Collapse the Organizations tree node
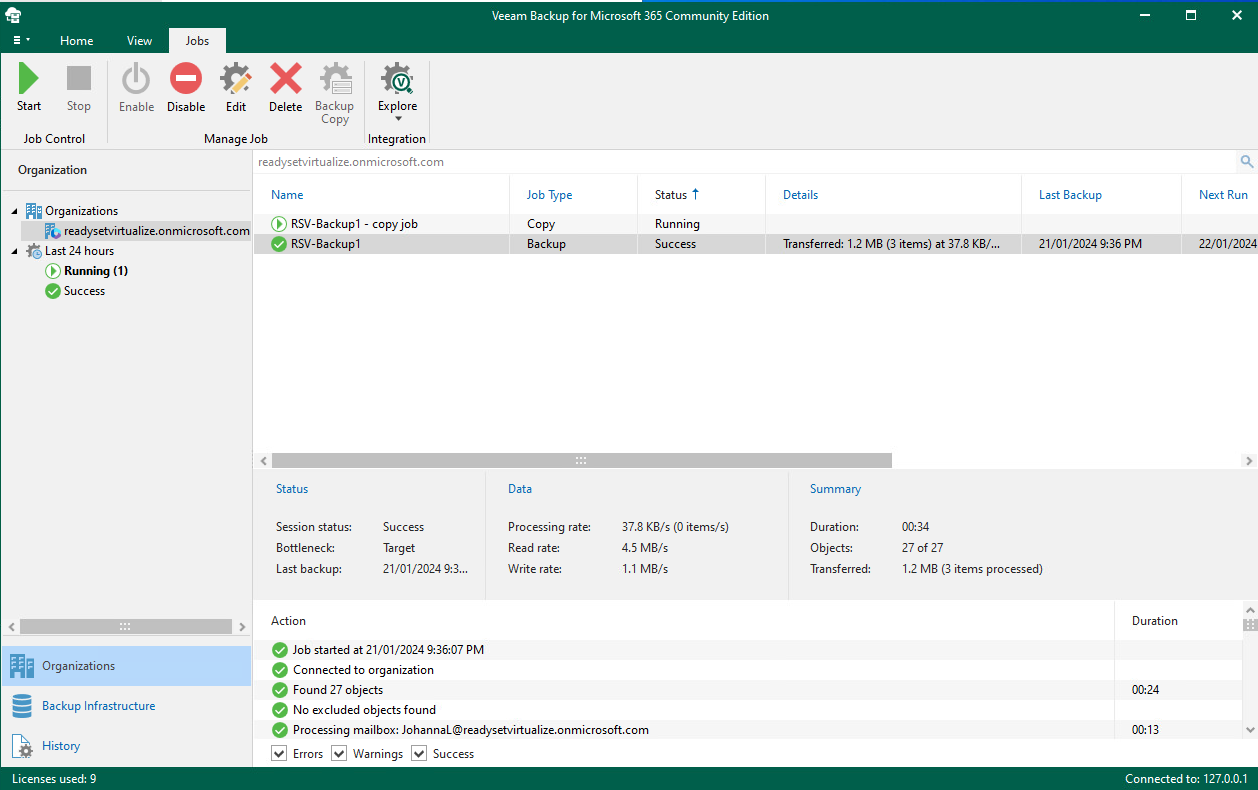The image size is (1258, 790). click(x=15, y=211)
